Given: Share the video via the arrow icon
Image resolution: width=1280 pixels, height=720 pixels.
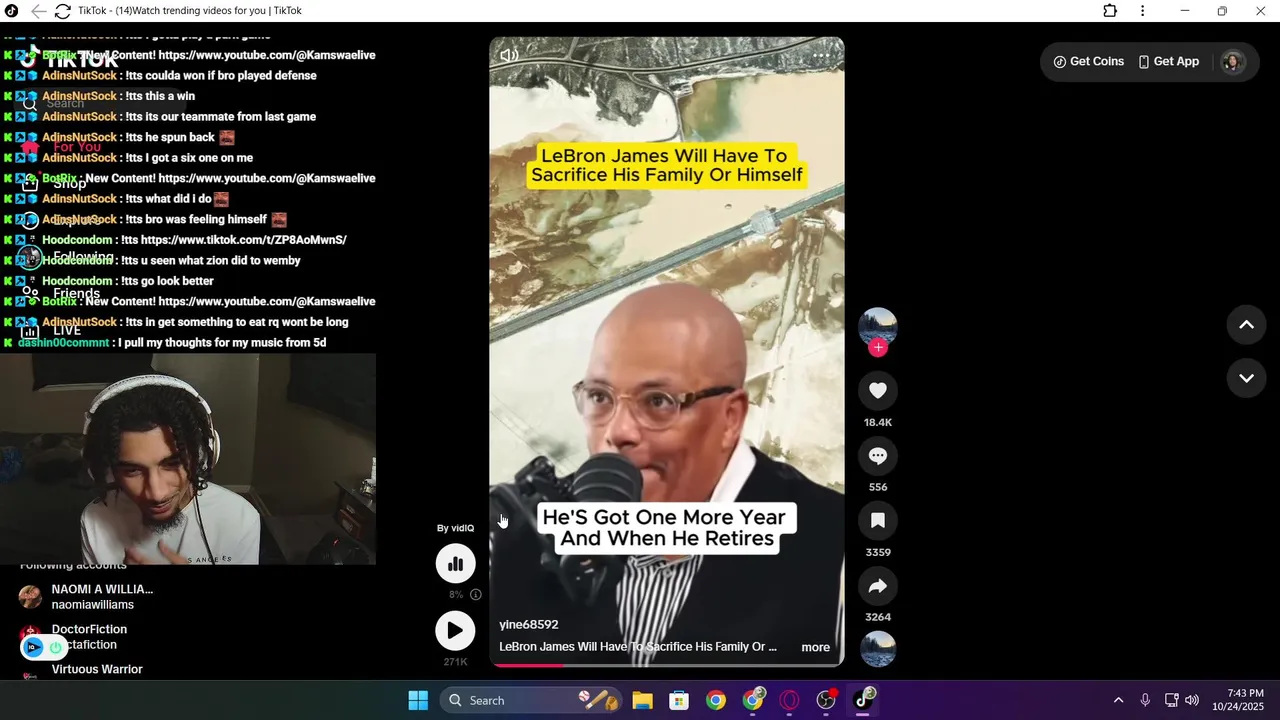Looking at the screenshot, I should (878, 586).
